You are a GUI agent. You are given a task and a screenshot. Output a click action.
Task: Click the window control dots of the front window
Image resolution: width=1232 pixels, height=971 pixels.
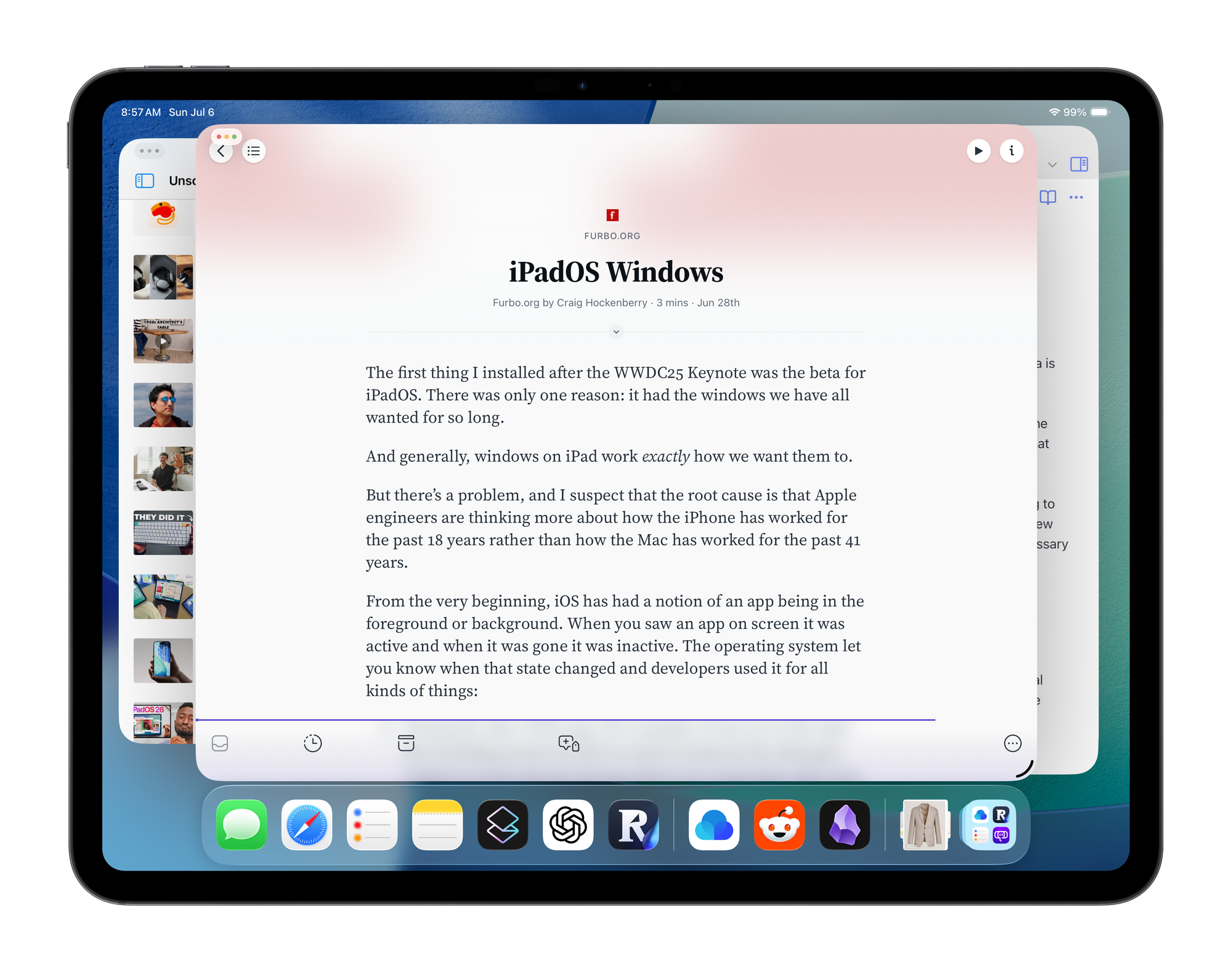coord(227,136)
